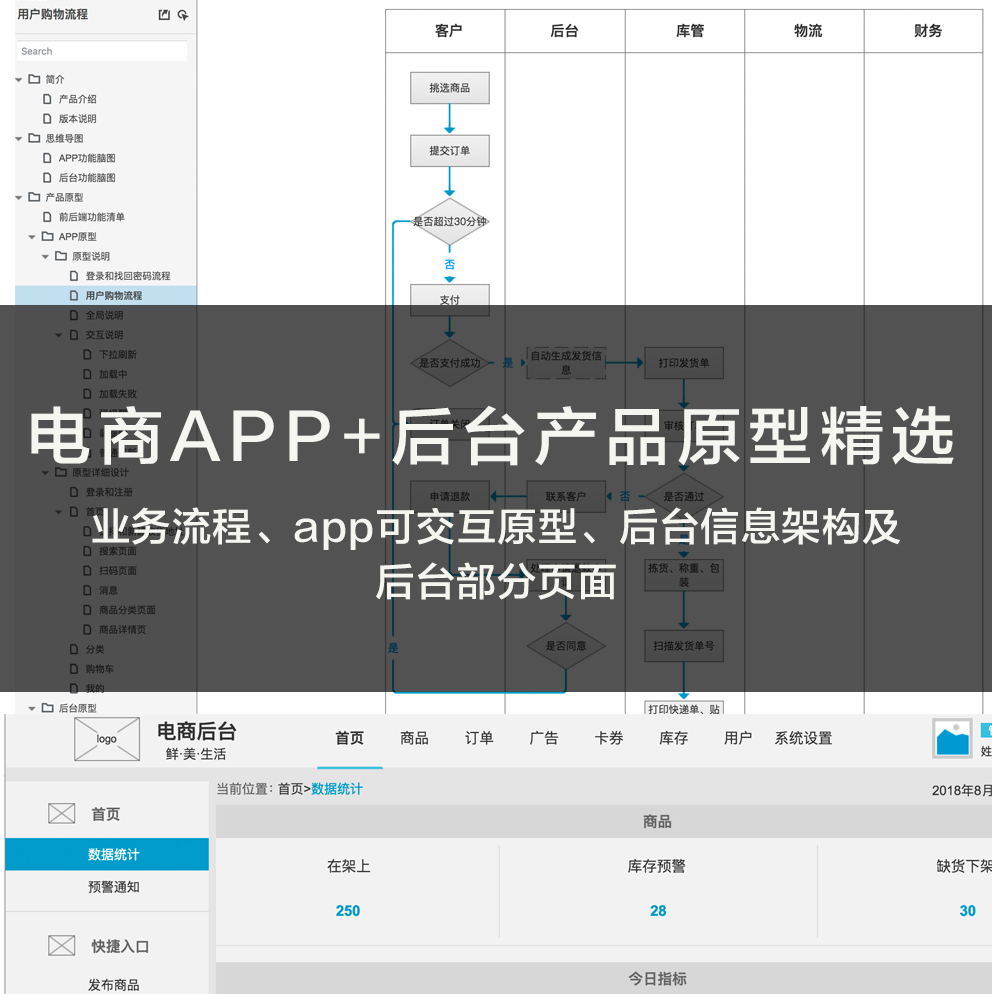Image resolution: width=992 pixels, height=994 pixels.
Task: Click the placeholder icon beside 首页 in left menu
Action: [61, 813]
